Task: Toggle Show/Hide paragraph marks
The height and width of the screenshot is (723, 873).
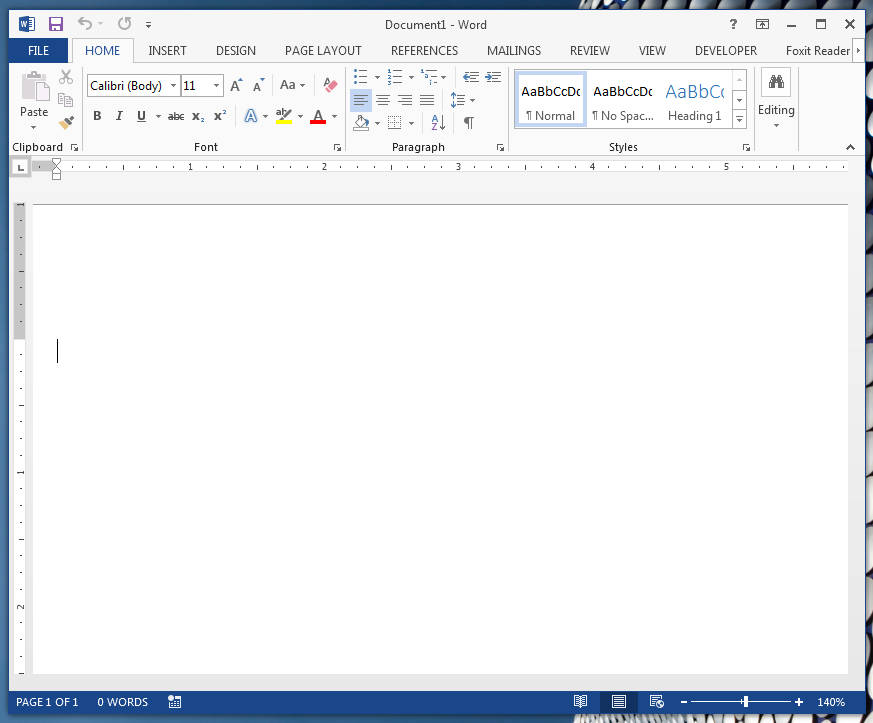Action: tap(469, 122)
